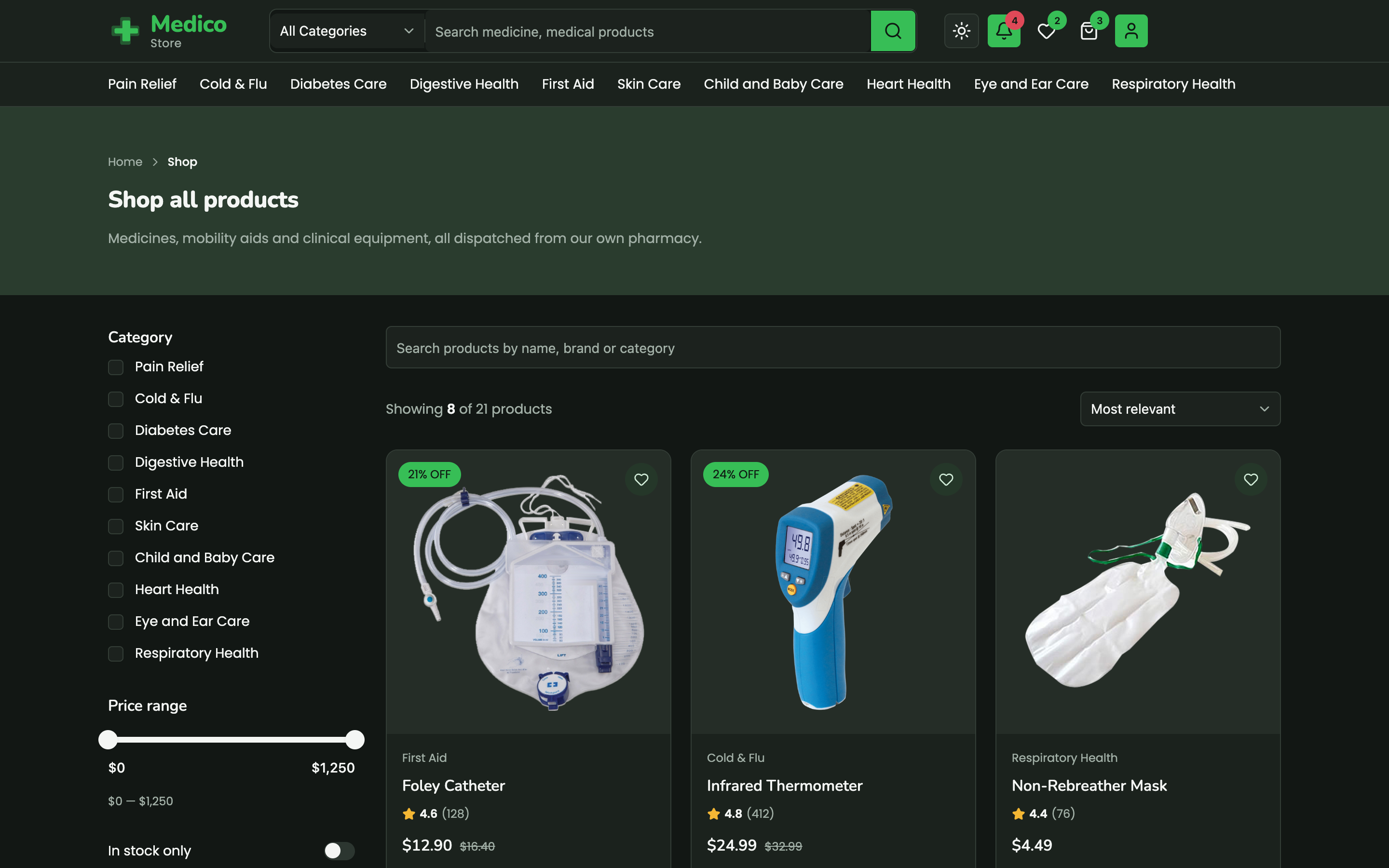Check the Skin Care category filter
Screen dimensions: 1389x868
coord(116,527)
